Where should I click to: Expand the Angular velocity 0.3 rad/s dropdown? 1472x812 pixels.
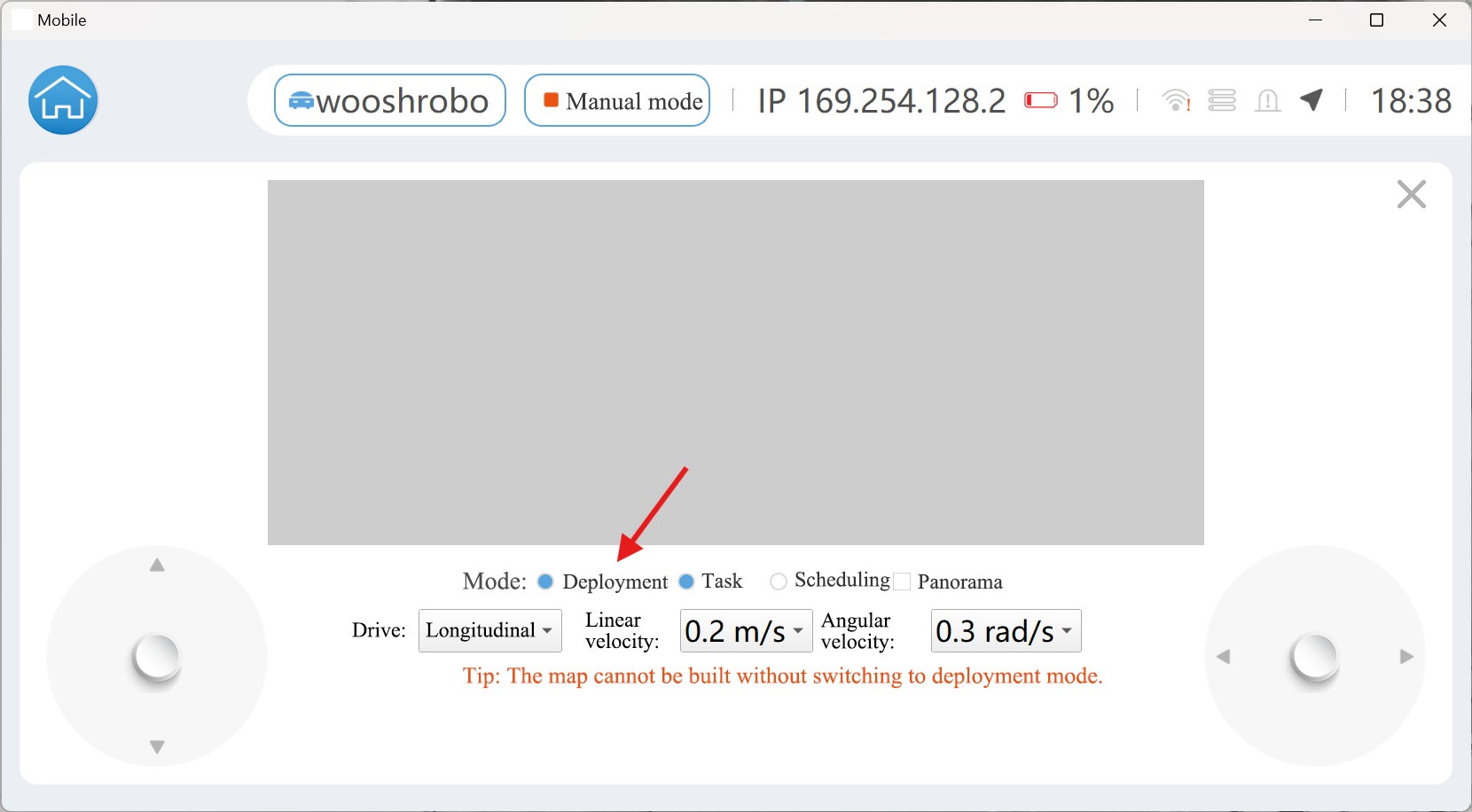(x=1006, y=630)
